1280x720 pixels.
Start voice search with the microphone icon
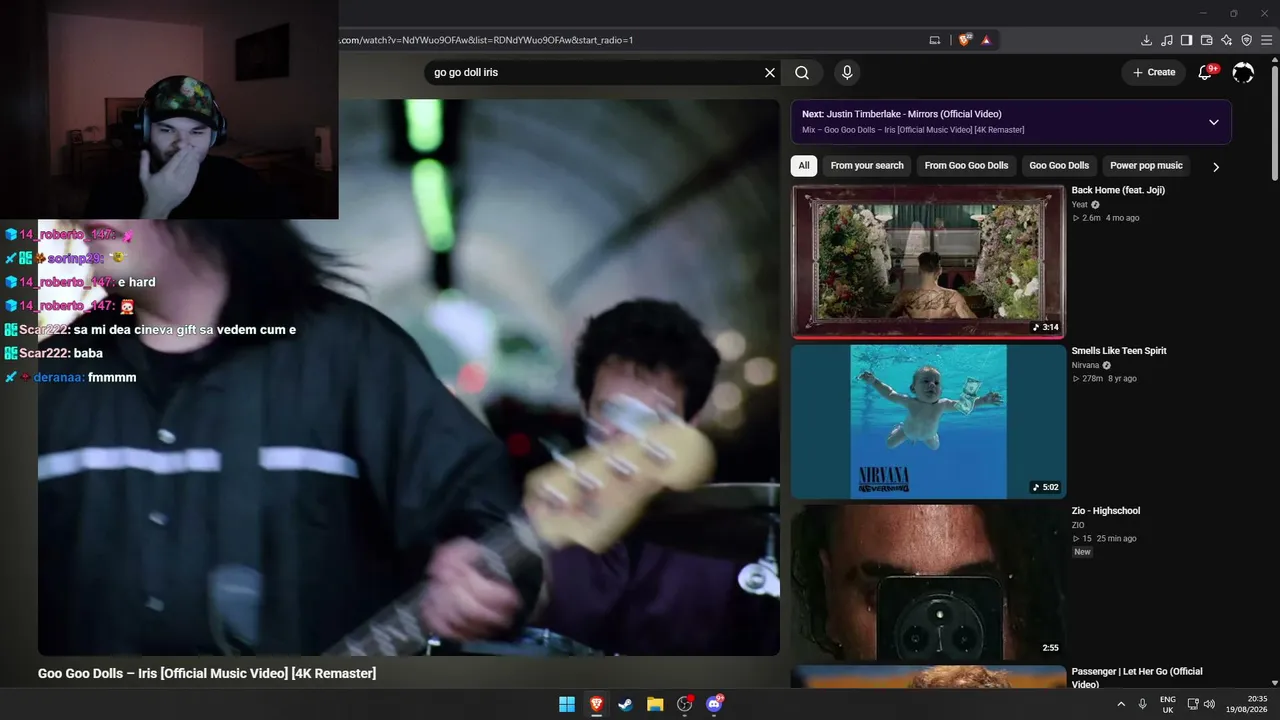847,73
